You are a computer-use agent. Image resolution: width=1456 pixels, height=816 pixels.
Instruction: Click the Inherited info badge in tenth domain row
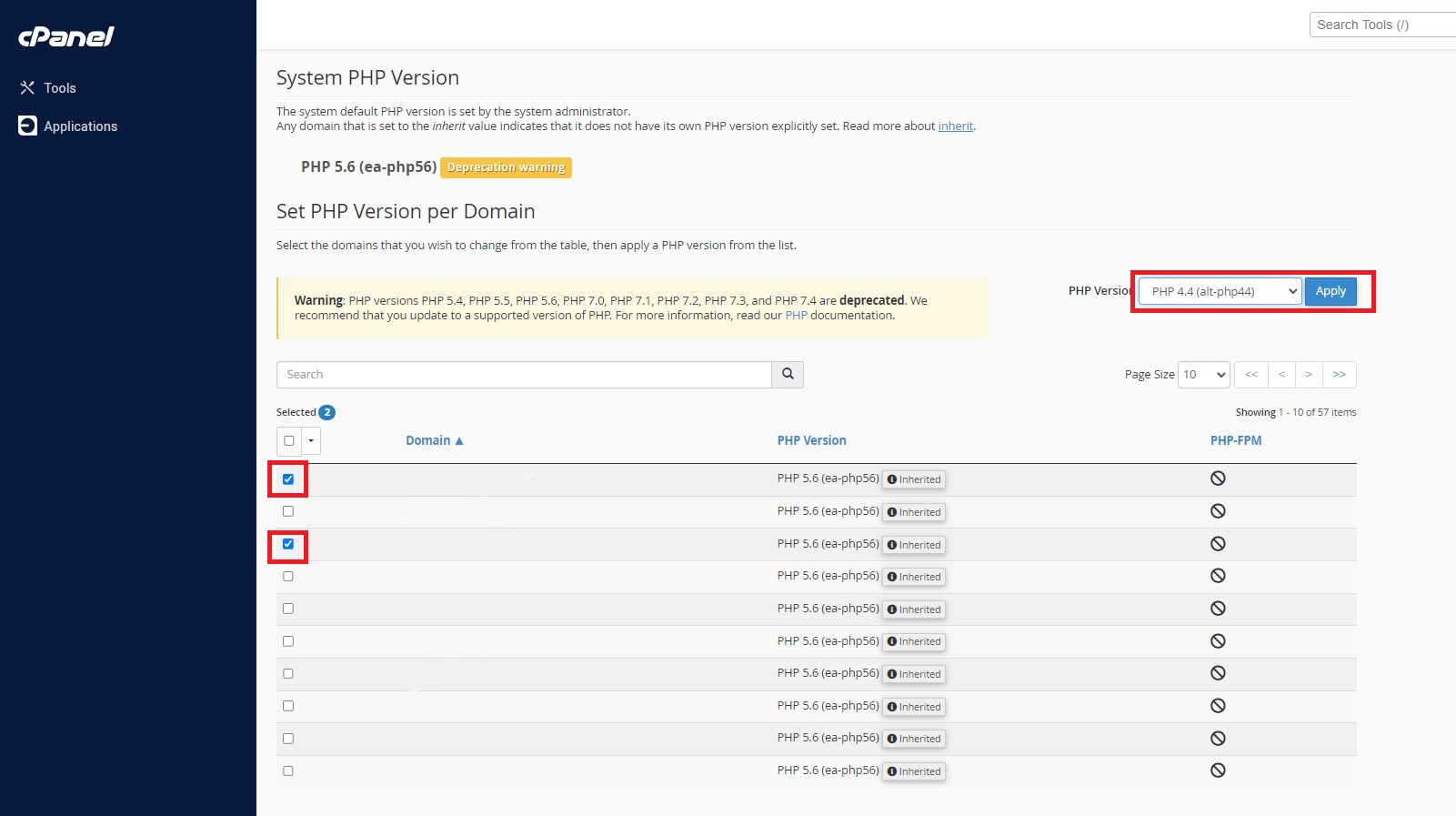point(914,771)
